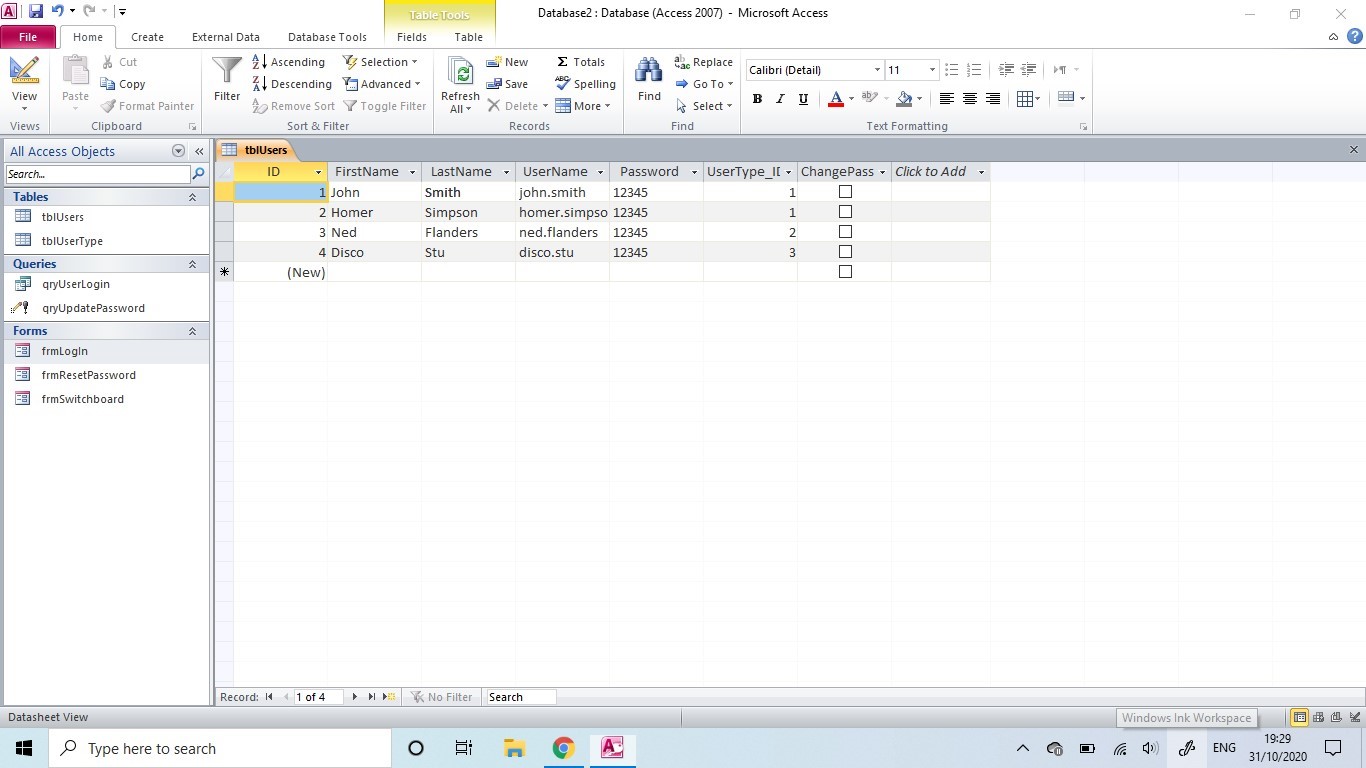Save the current record
1366x768 pixels.
click(x=507, y=84)
